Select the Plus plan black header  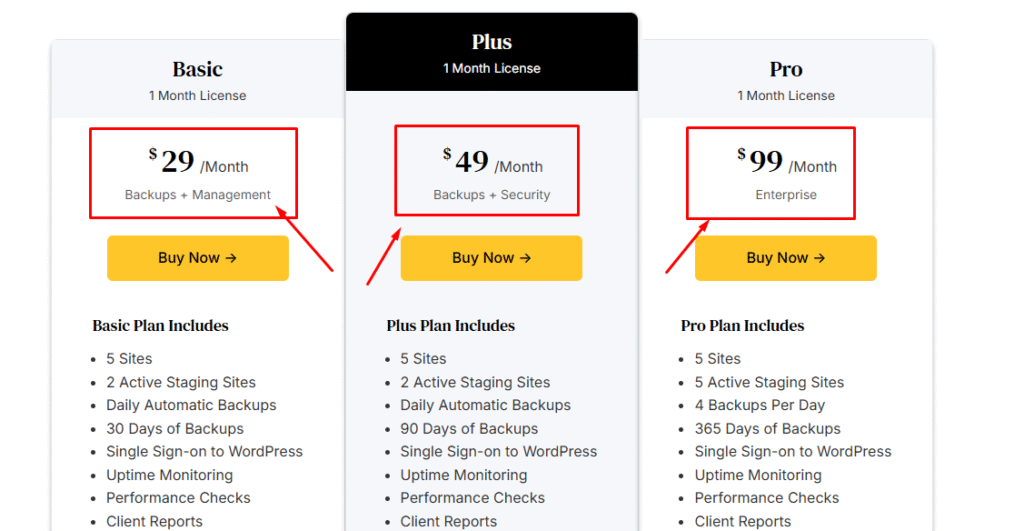[x=492, y=52]
